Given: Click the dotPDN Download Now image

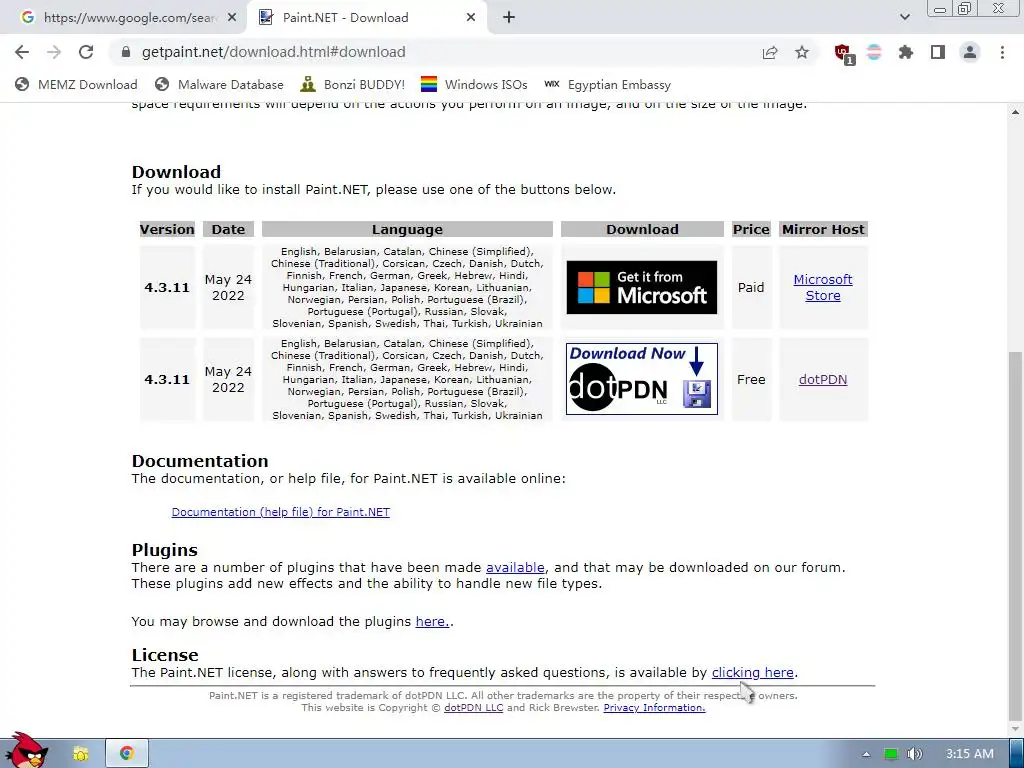Looking at the screenshot, I should [x=641, y=379].
